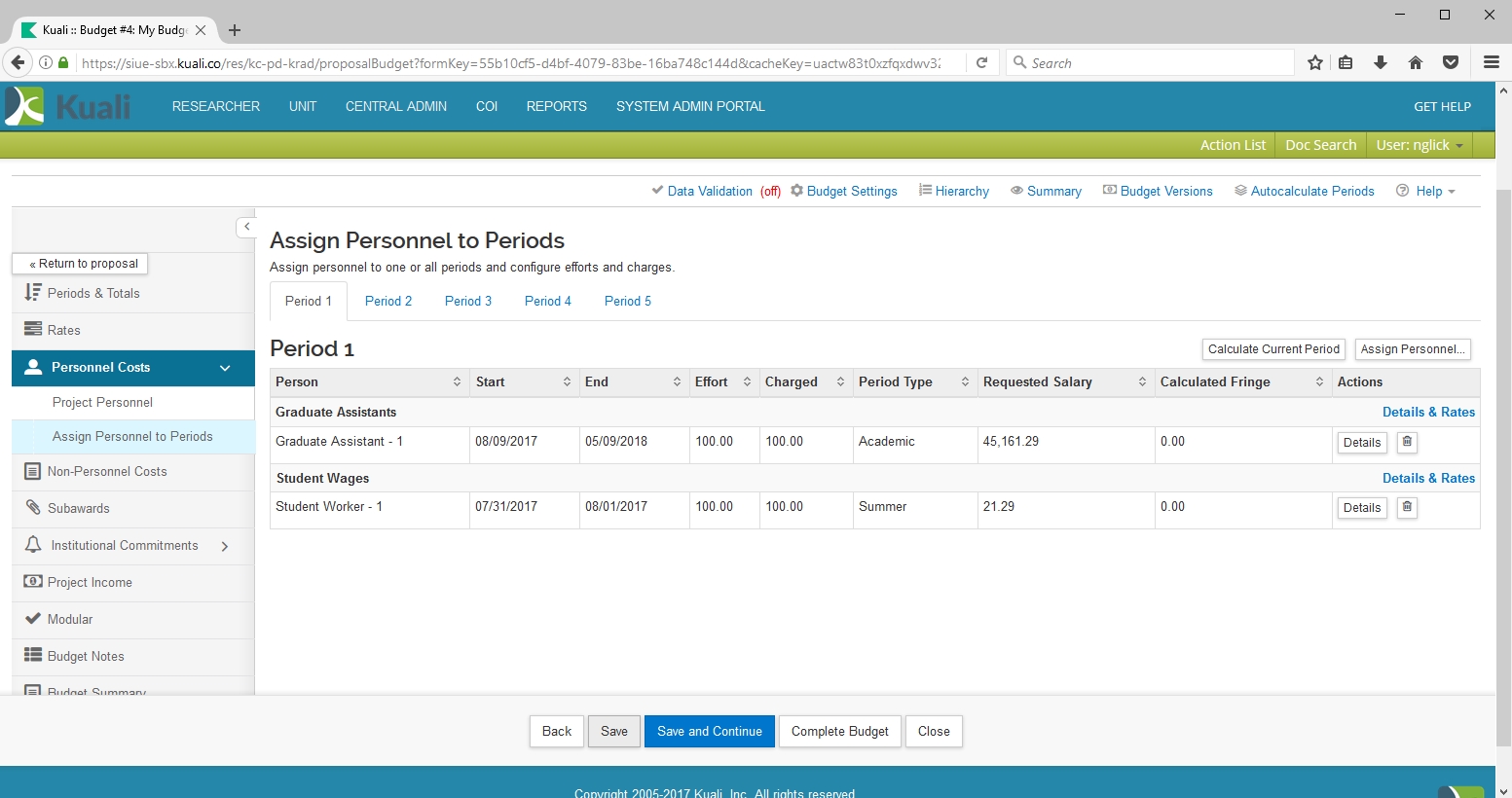The width and height of the screenshot is (1512, 798).
Task: Click trash icon for Student Worker - 1
Action: pos(1407,507)
